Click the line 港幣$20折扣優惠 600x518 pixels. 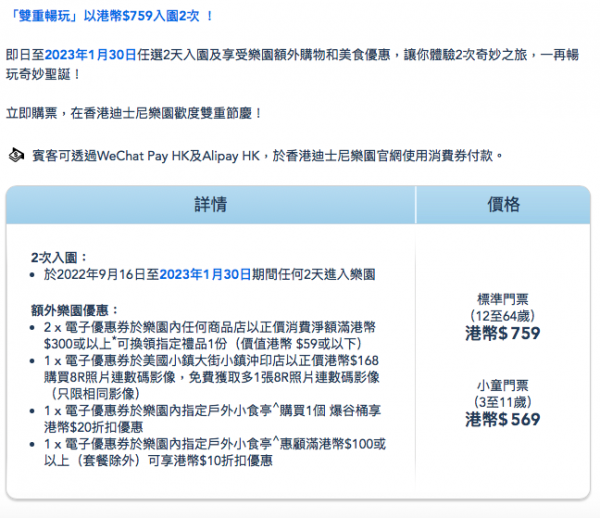pos(93,427)
